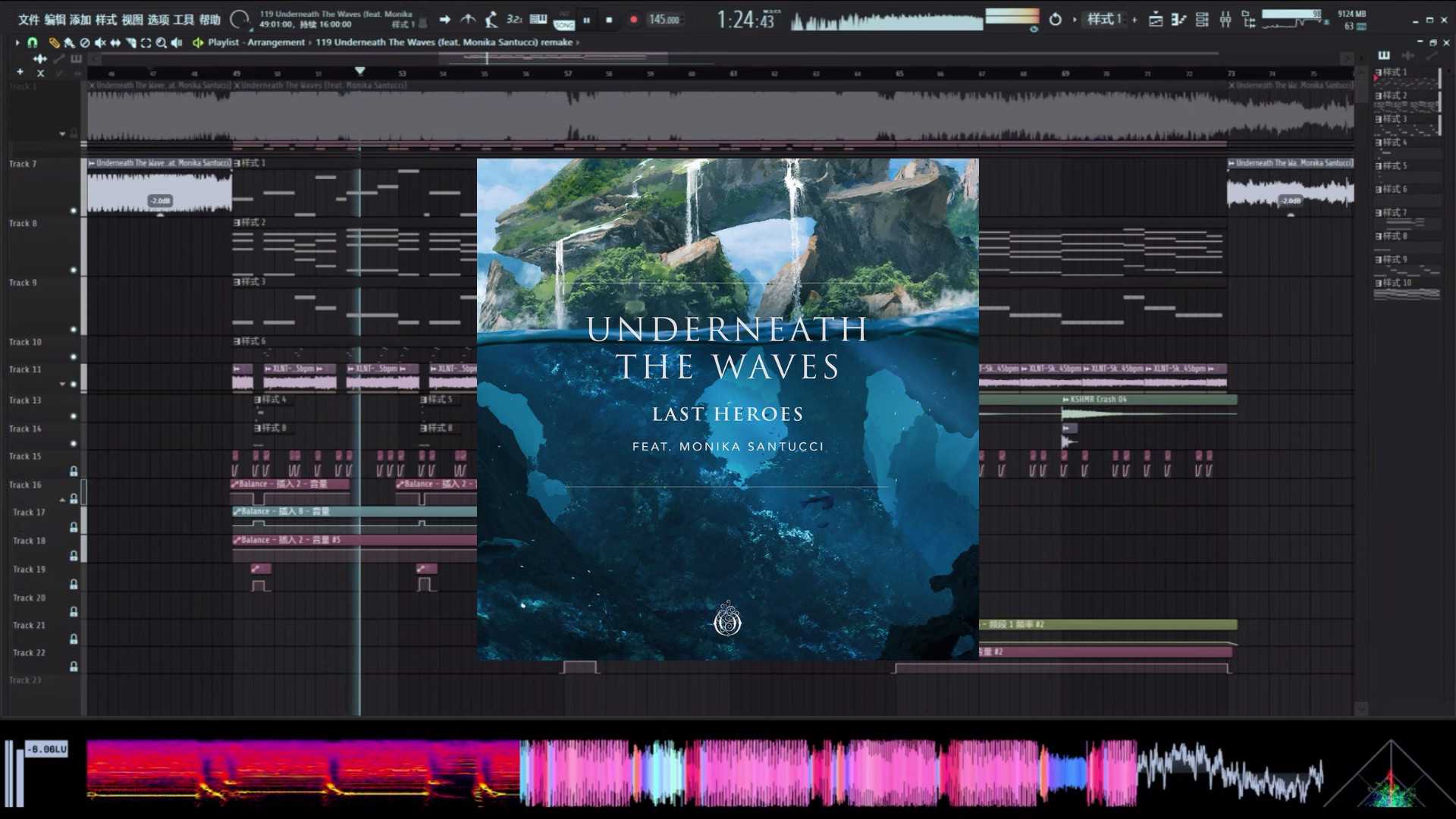
Task: Open the Channel rack icon
Action: click(x=1202, y=19)
